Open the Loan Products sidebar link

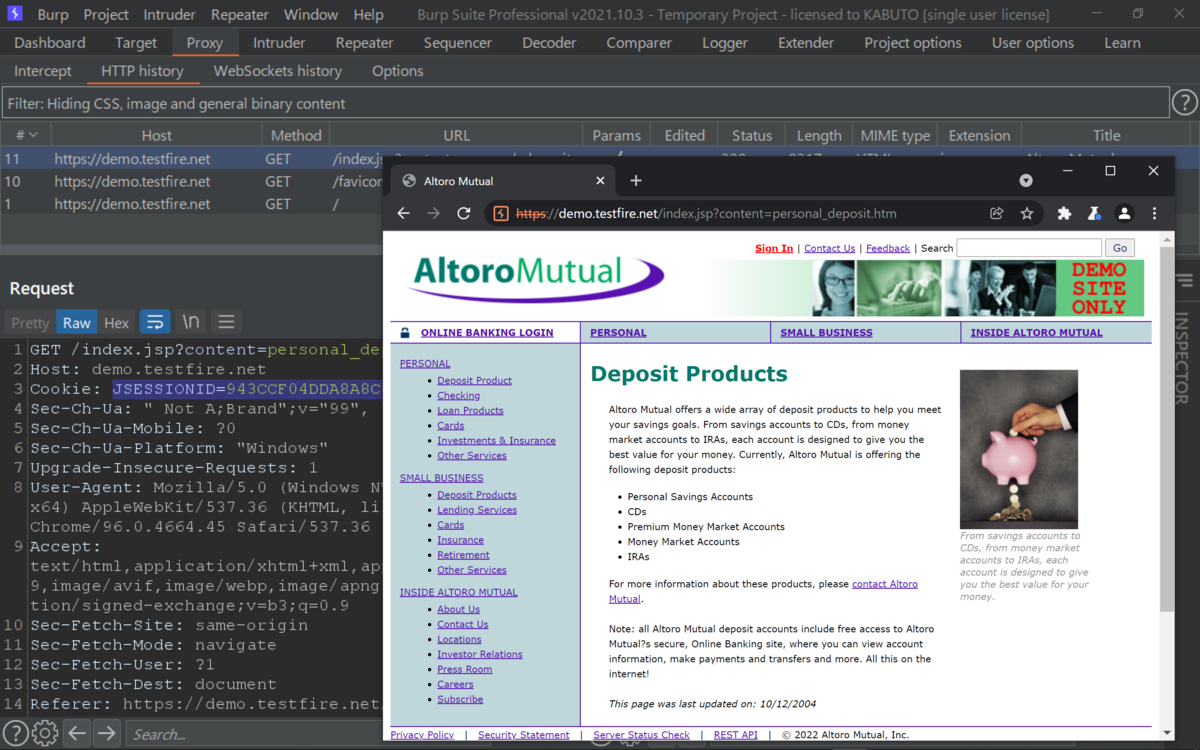470,410
